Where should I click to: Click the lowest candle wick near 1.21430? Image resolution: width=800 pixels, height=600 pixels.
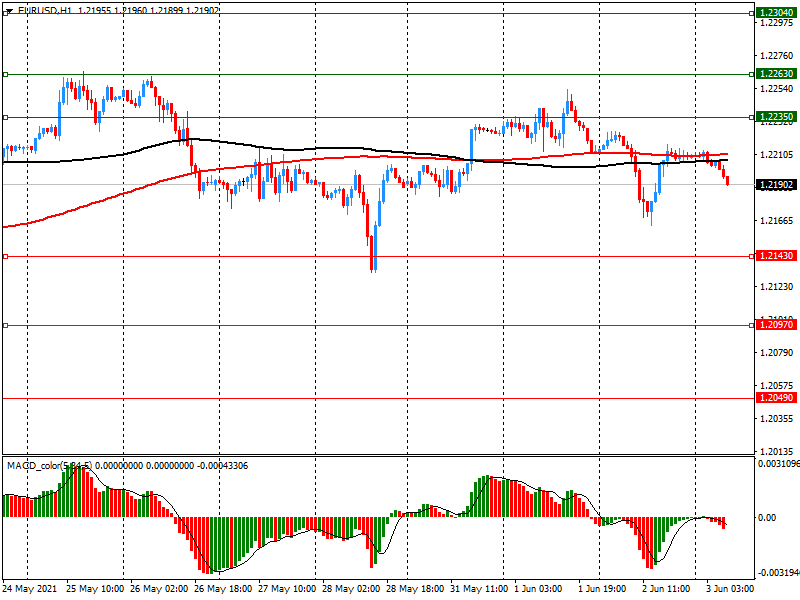(373, 268)
